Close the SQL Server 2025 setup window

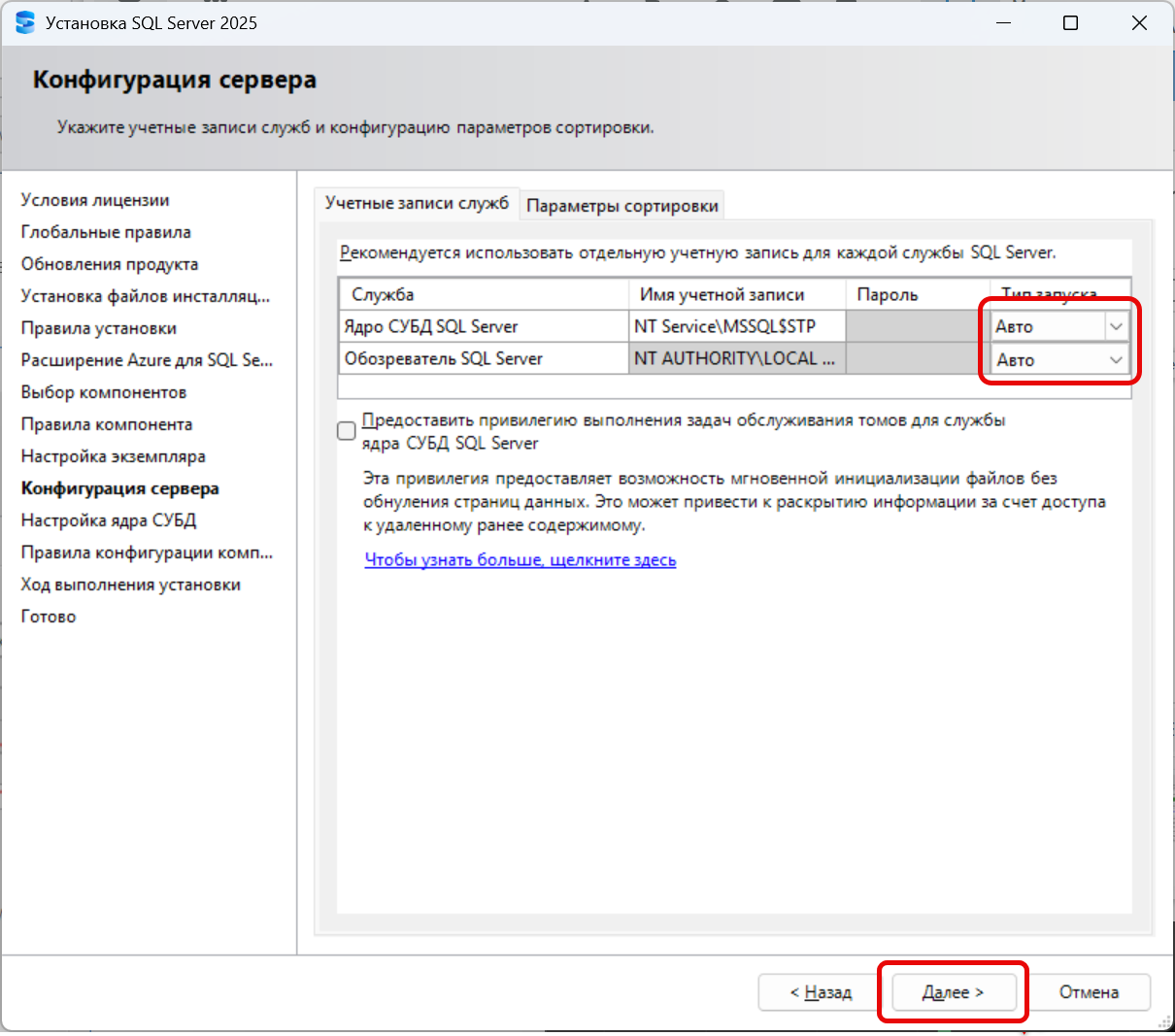1139,22
